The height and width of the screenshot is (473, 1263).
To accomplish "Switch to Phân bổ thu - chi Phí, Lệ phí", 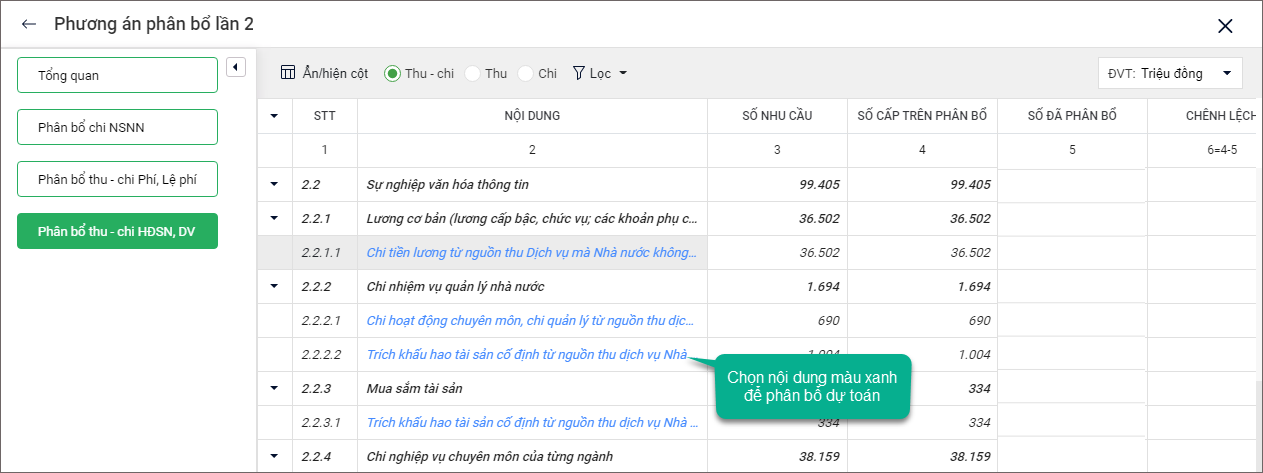I will 117,179.
